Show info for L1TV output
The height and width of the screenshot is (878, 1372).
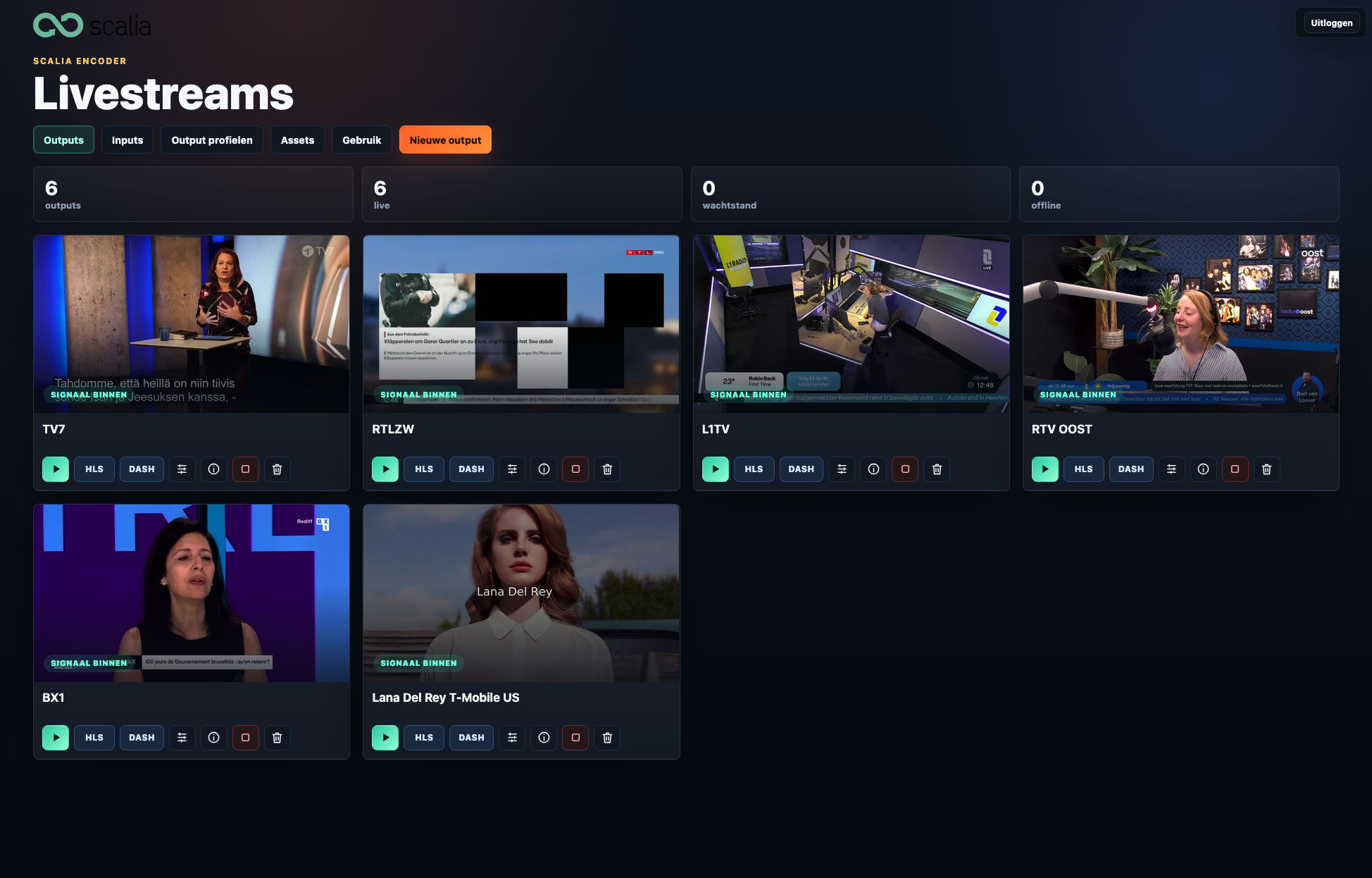(x=873, y=469)
